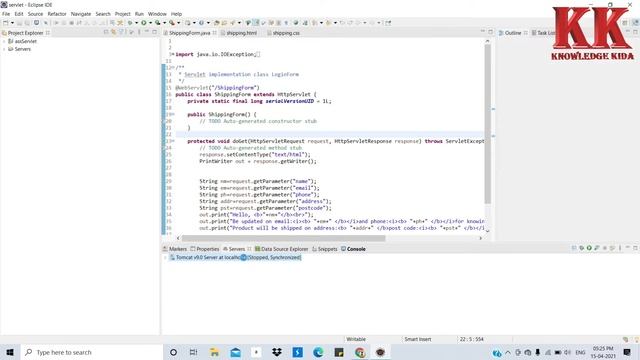Click the editor horizontal scrollbar thumb
Viewport: 640px width, 360px height.
[283, 238]
